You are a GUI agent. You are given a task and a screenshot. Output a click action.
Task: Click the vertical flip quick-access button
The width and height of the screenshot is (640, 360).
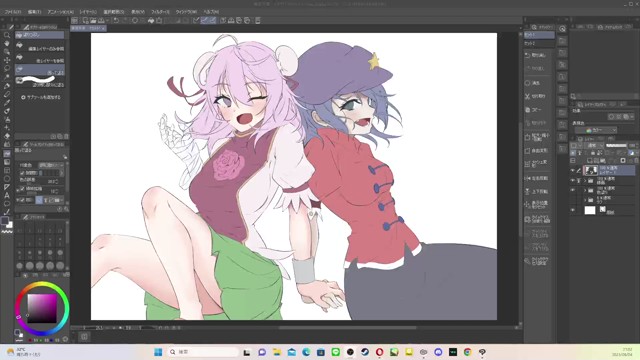click(x=538, y=191)
